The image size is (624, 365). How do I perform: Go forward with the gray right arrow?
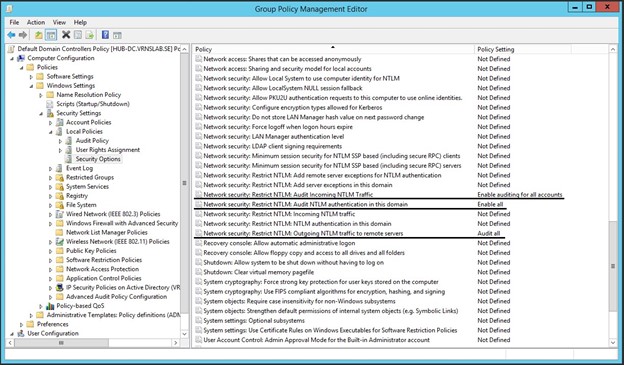pos(23,35)
